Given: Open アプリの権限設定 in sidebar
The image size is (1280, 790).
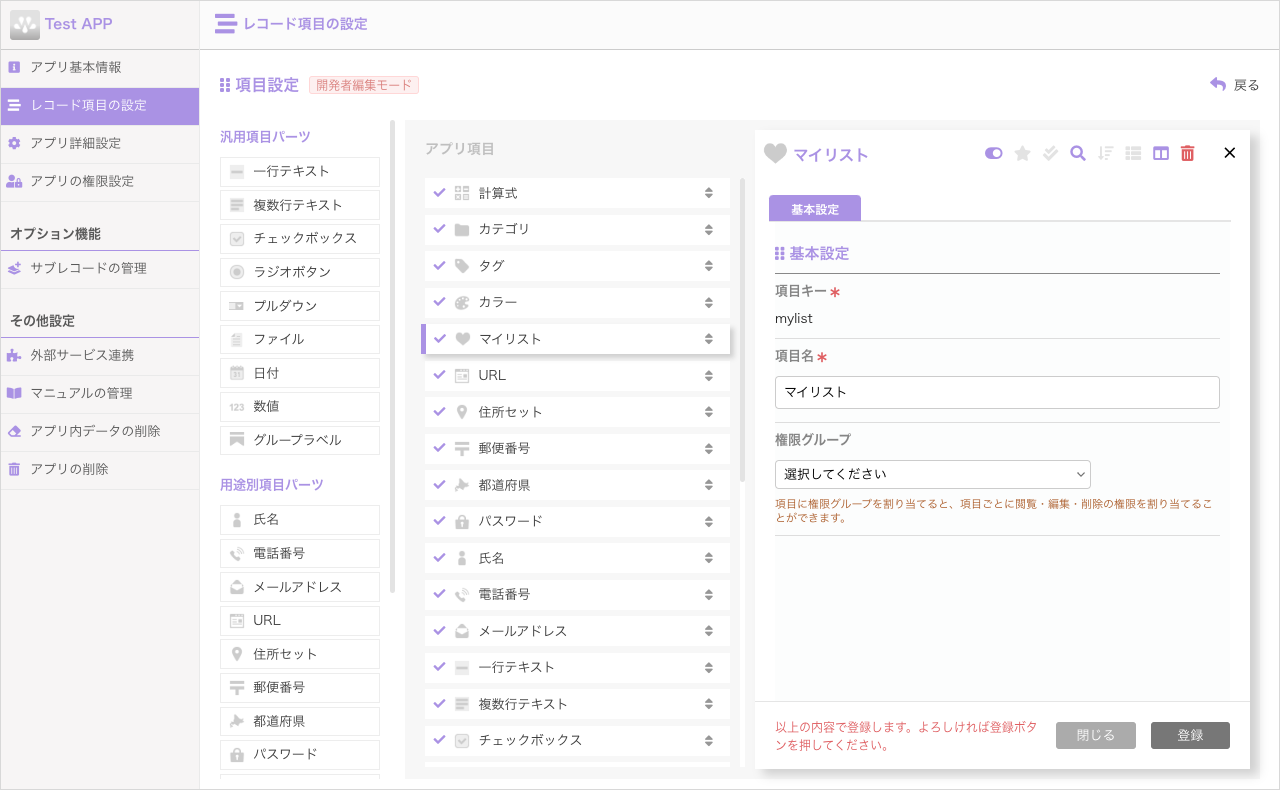Looking at the screenshot, I should 100,181.
